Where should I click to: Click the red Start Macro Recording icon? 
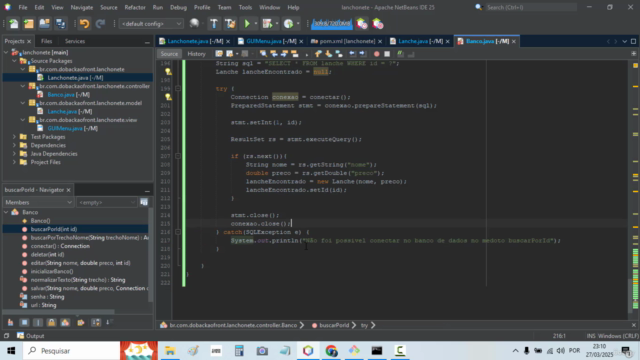(376, 54)
